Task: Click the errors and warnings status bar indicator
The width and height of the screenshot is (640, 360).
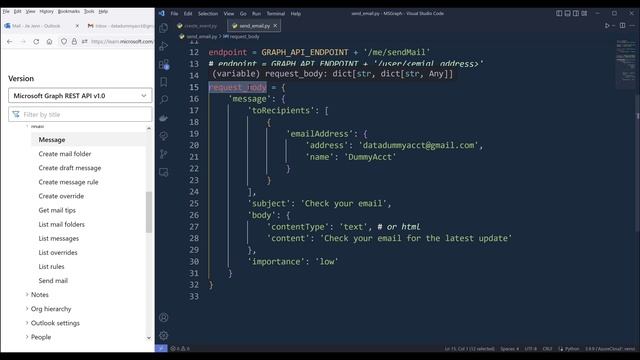Action: pyautogui.click(x=180, y=348)
